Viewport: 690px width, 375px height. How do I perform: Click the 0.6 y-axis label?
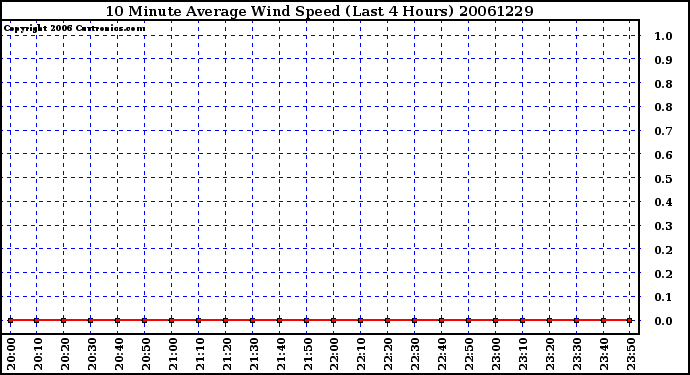coord(663,155)
